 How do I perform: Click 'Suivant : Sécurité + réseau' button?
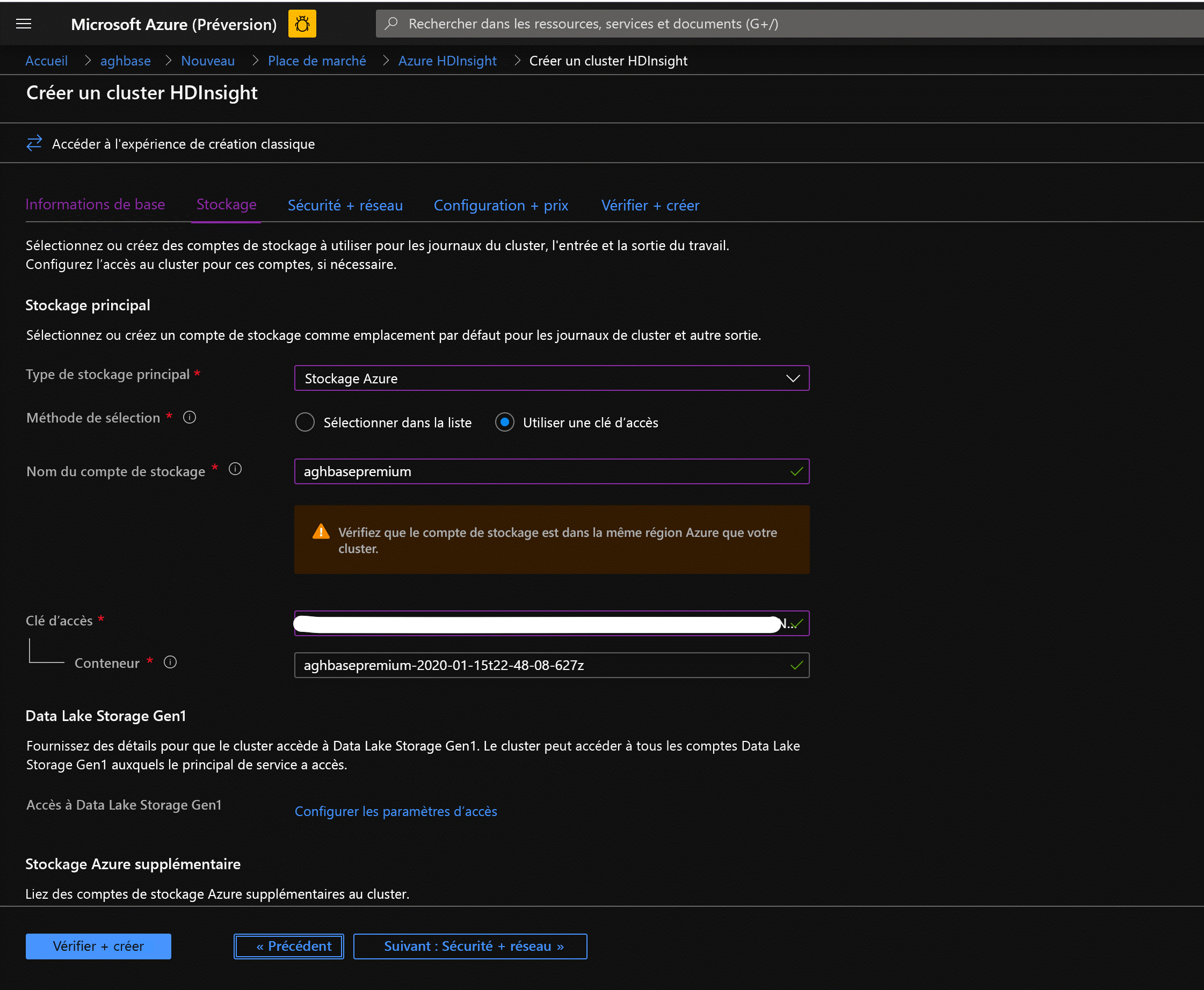coord(470,946)
